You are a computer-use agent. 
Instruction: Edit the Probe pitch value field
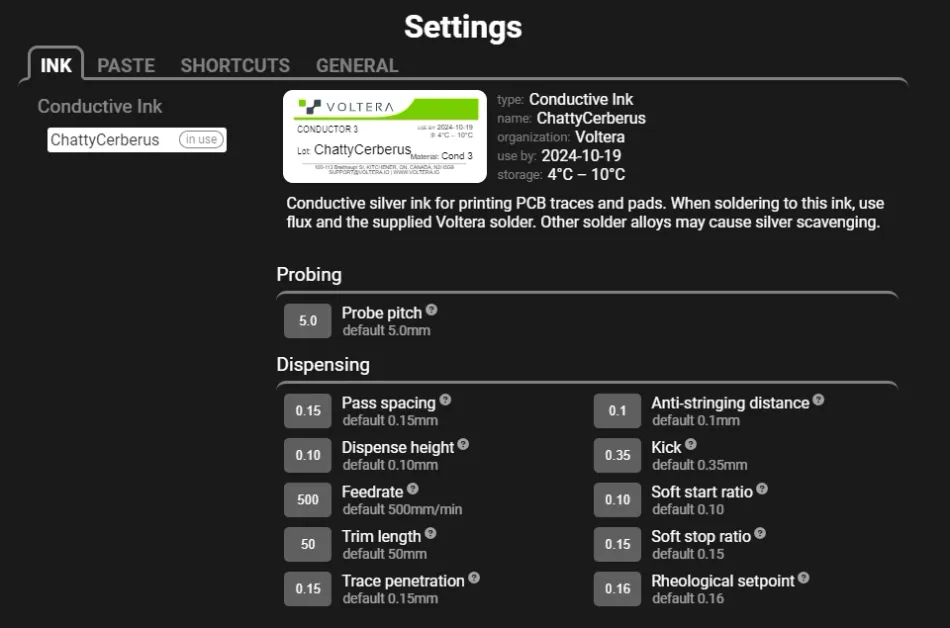308,321
